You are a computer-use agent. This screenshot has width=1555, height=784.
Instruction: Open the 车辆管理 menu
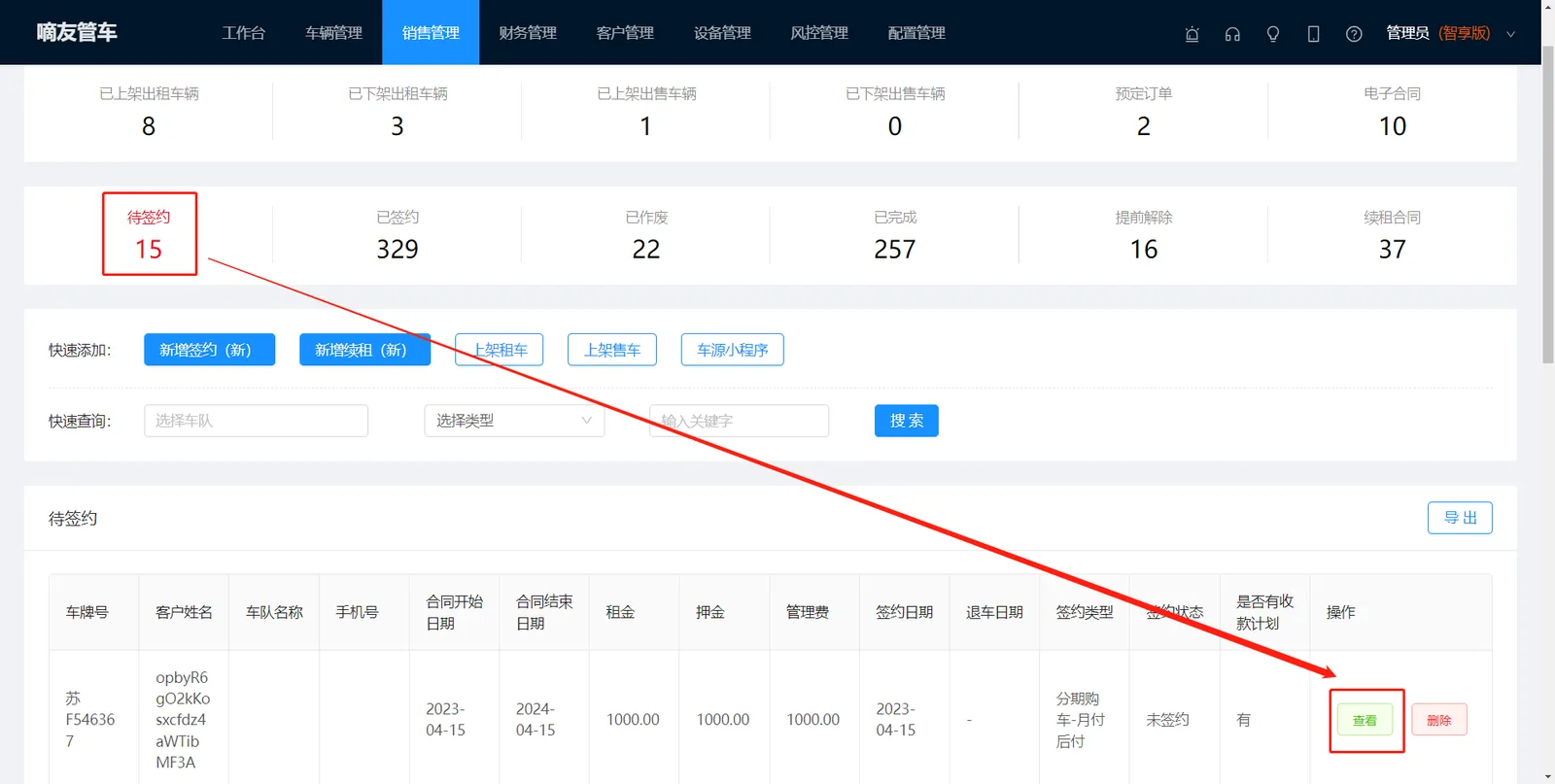pos(334,32)
